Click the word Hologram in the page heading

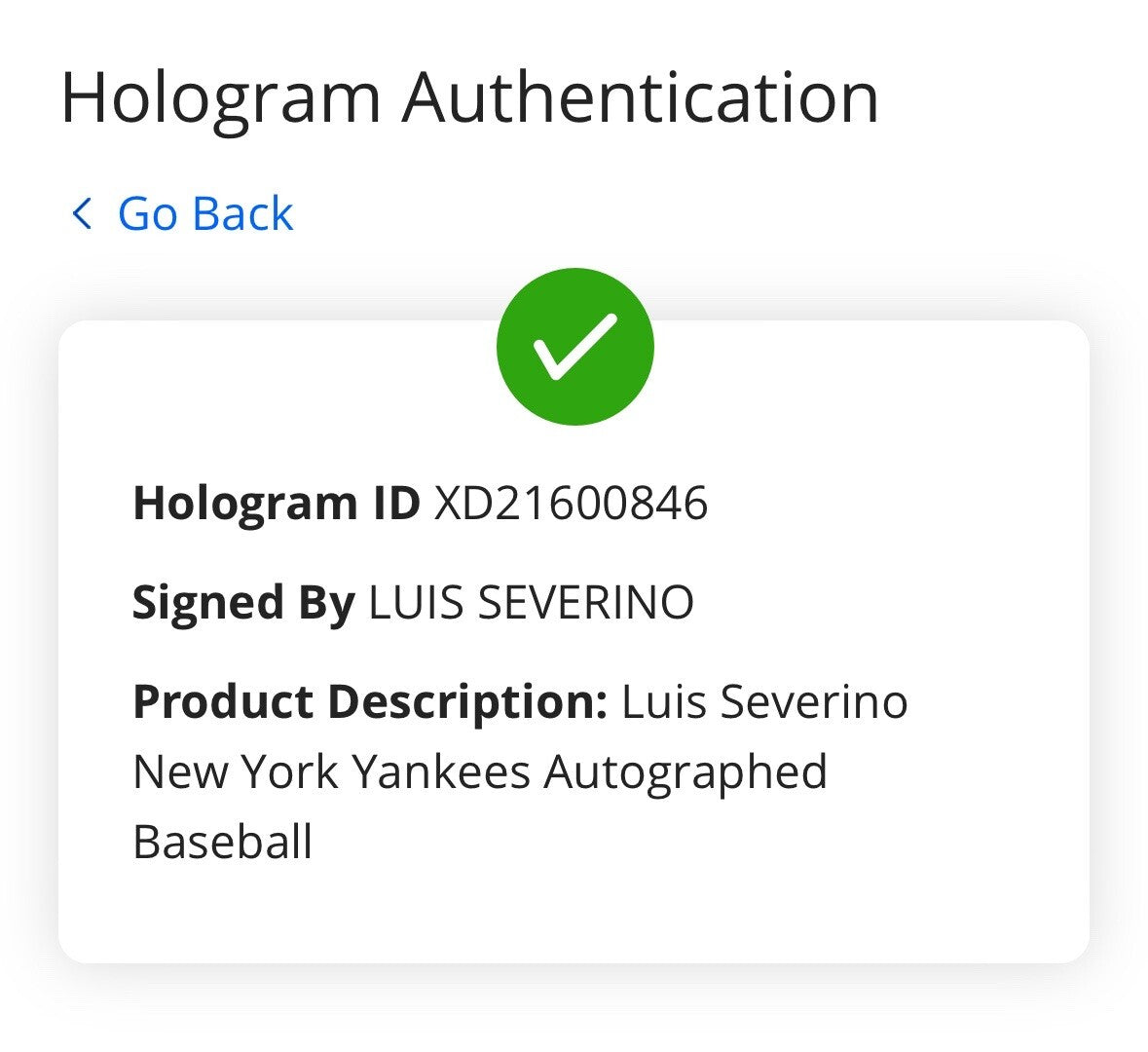[220, 97]
